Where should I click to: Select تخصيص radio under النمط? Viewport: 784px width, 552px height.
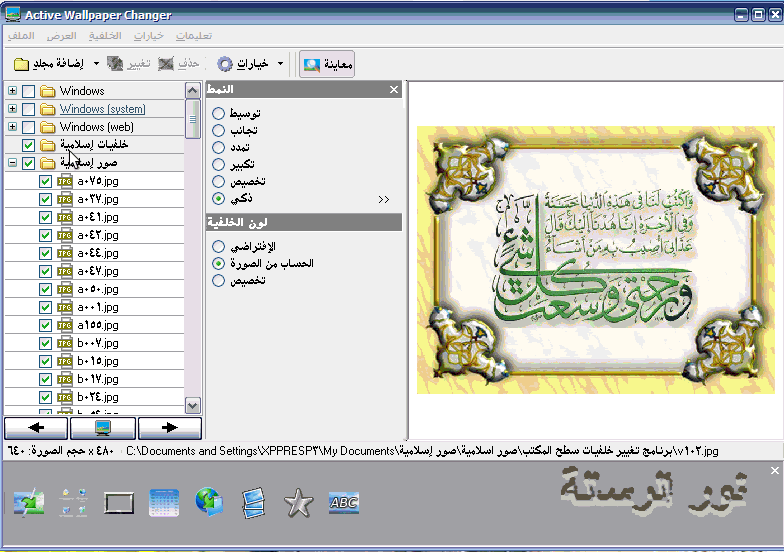pyautogui.click(x=218, y=182)
